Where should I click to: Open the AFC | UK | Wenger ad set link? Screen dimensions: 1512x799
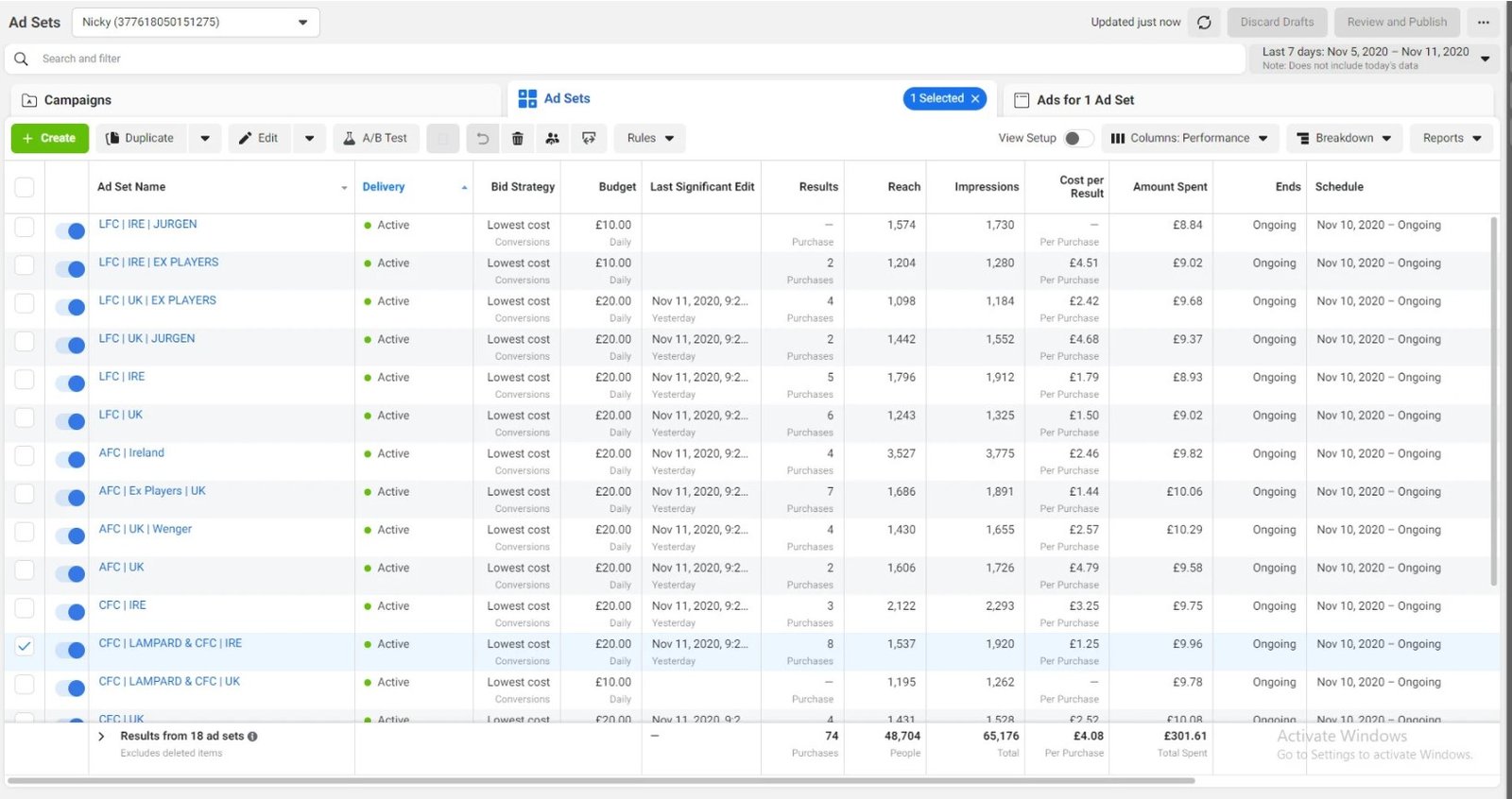click(146, 530)
